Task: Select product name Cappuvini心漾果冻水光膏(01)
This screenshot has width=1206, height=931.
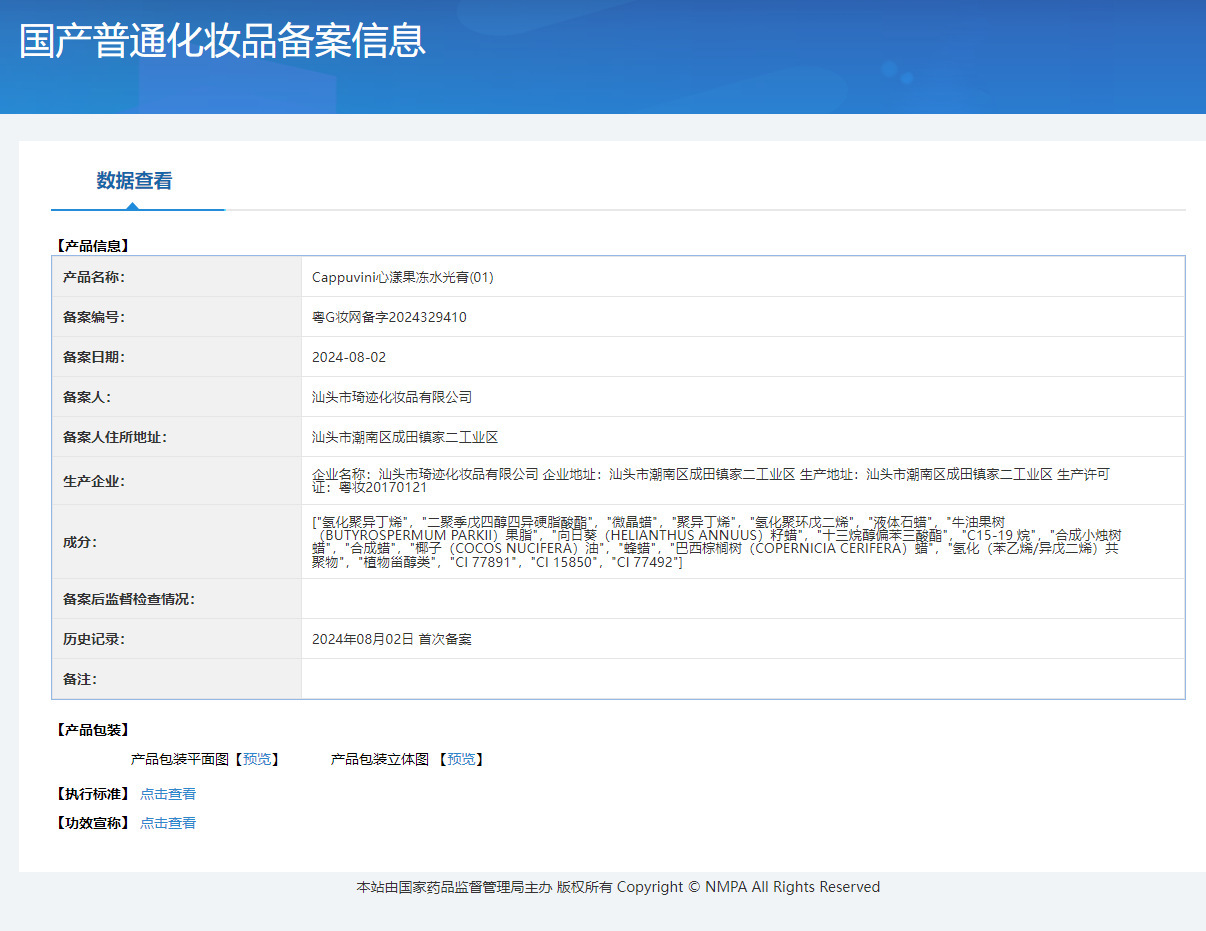Action: click(x=403, y=278)
